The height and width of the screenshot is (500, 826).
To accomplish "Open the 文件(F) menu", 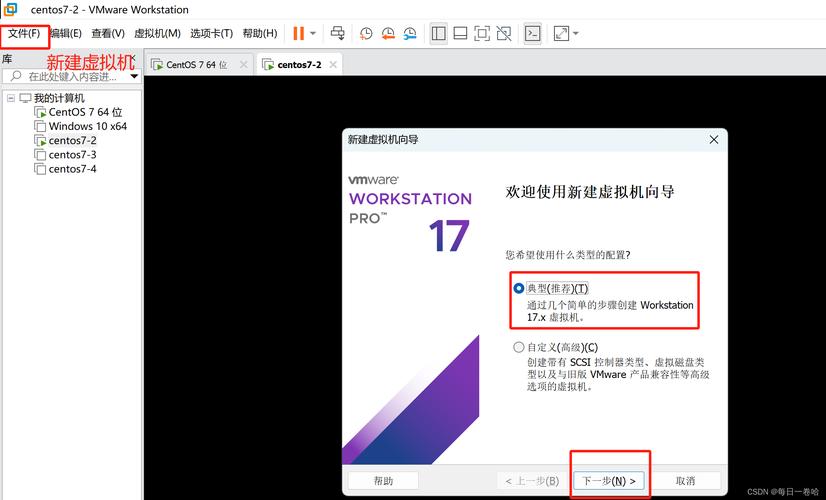I will click(24, 34).
